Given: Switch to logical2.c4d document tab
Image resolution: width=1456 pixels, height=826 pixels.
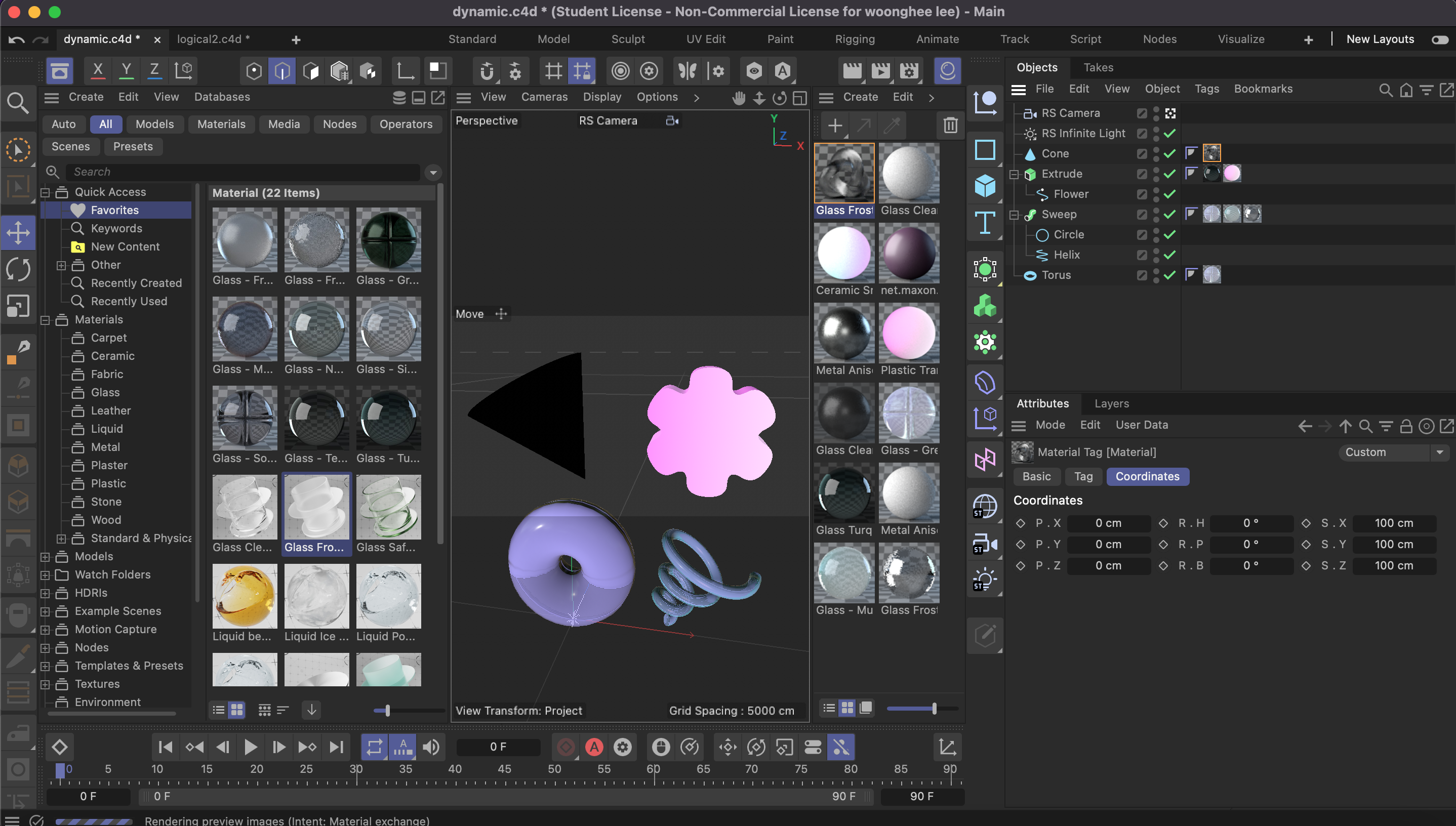Looking at the screenshot, I should pyautogui.click(x=213, y=39).
